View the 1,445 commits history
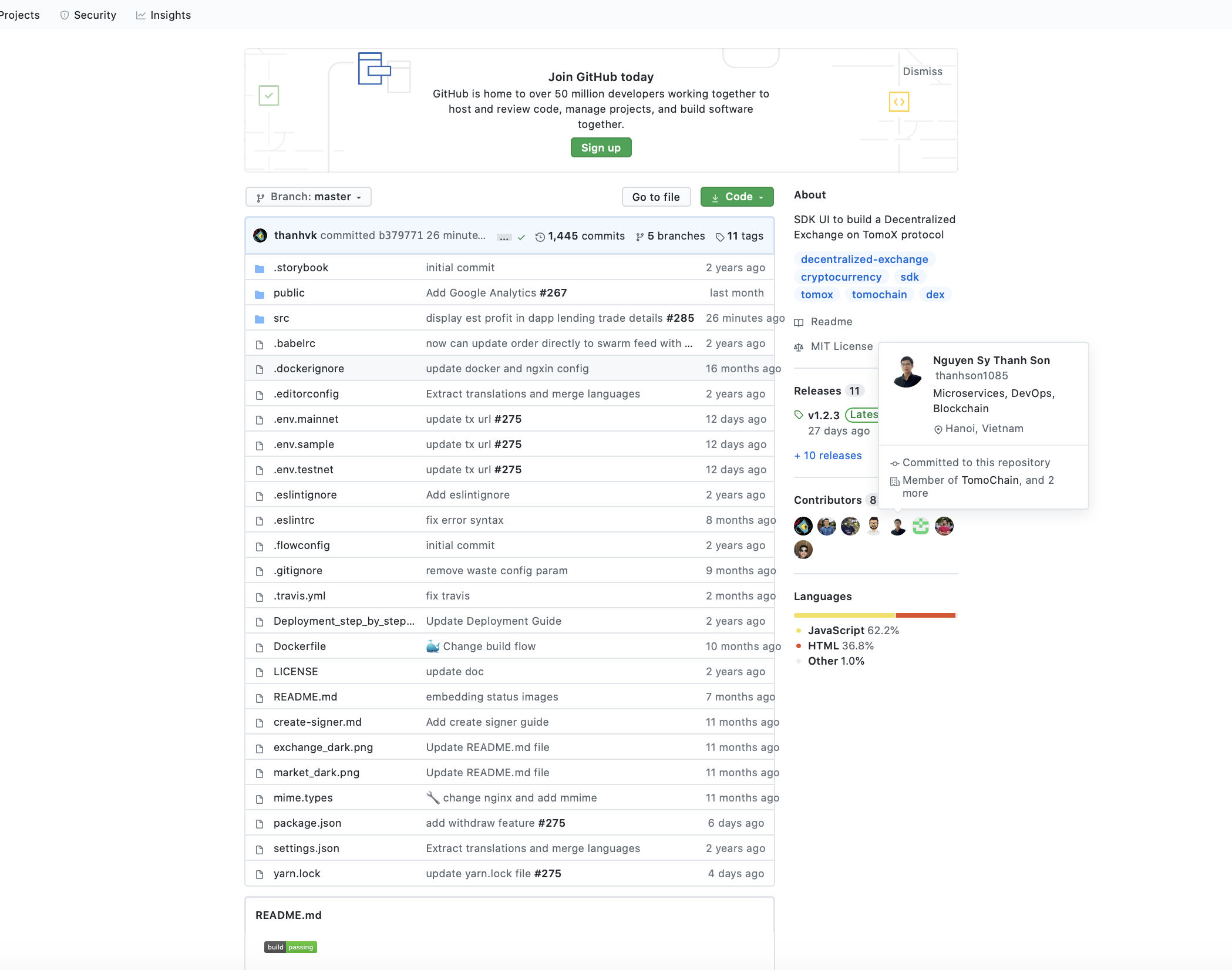This screenshot has height=970, width=1232. click(580, 236)
